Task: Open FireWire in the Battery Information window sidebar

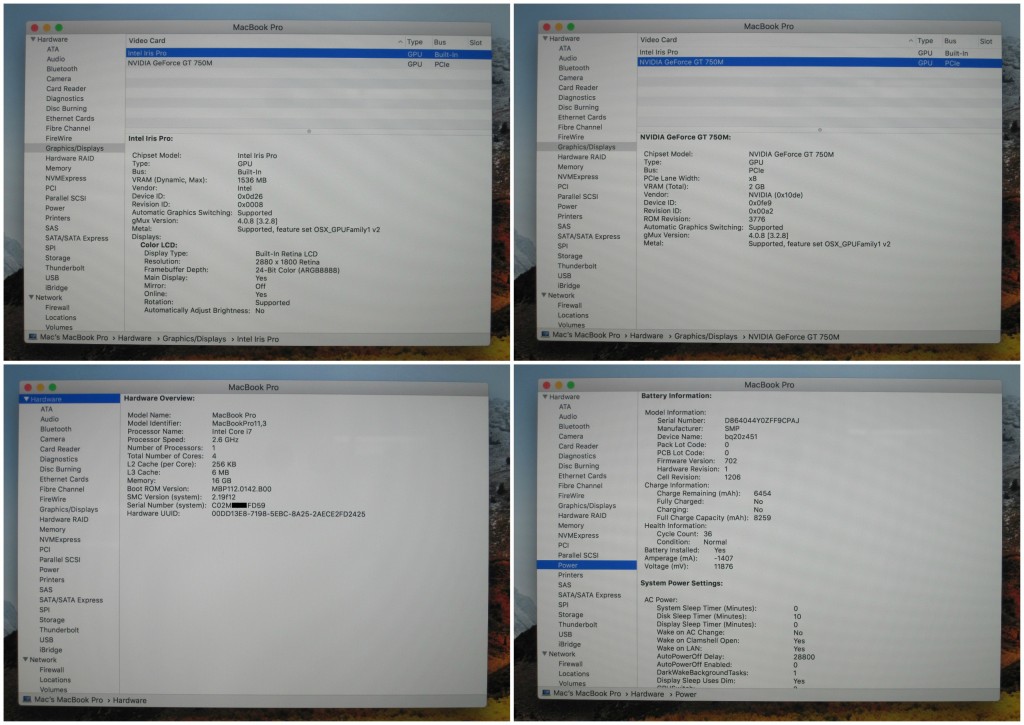Action: [571, 496]
